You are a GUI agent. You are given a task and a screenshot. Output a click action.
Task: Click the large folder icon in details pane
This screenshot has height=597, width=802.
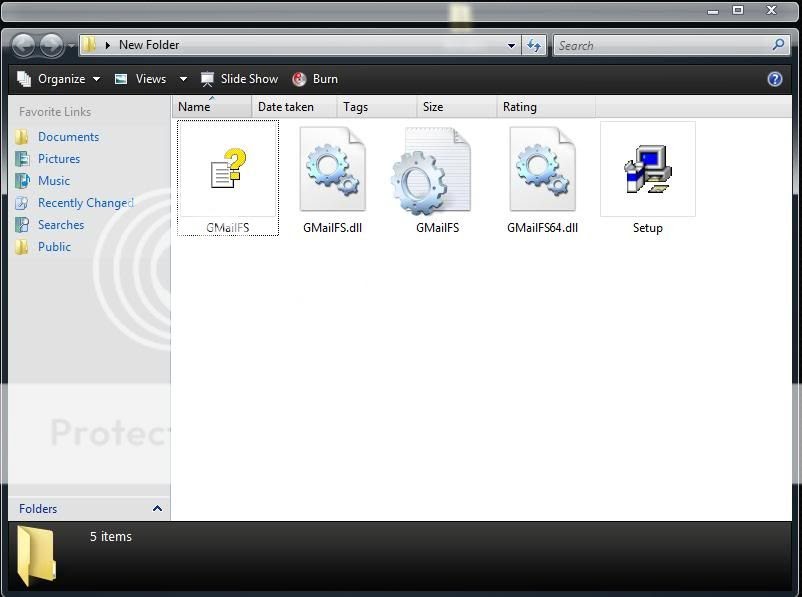point(36,556)
